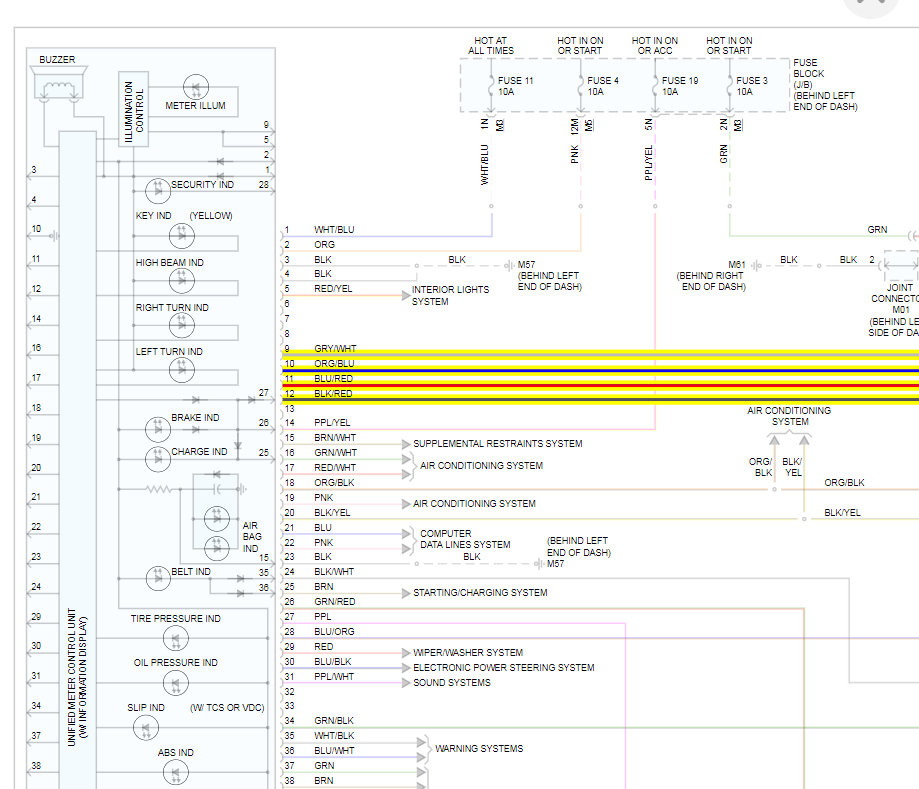Click the GRN/RED label at pin 26
This screenshot has width=919, height=789.
point(335,602)
